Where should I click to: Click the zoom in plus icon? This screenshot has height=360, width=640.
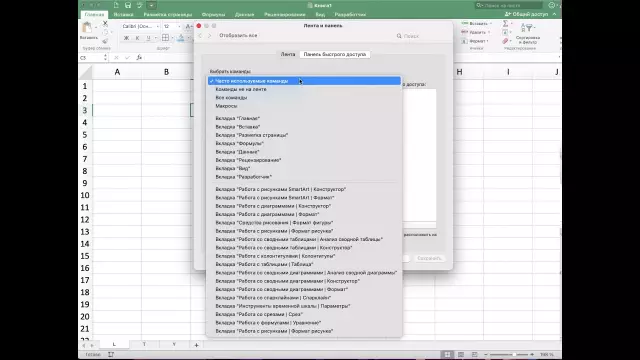(532, 354)
